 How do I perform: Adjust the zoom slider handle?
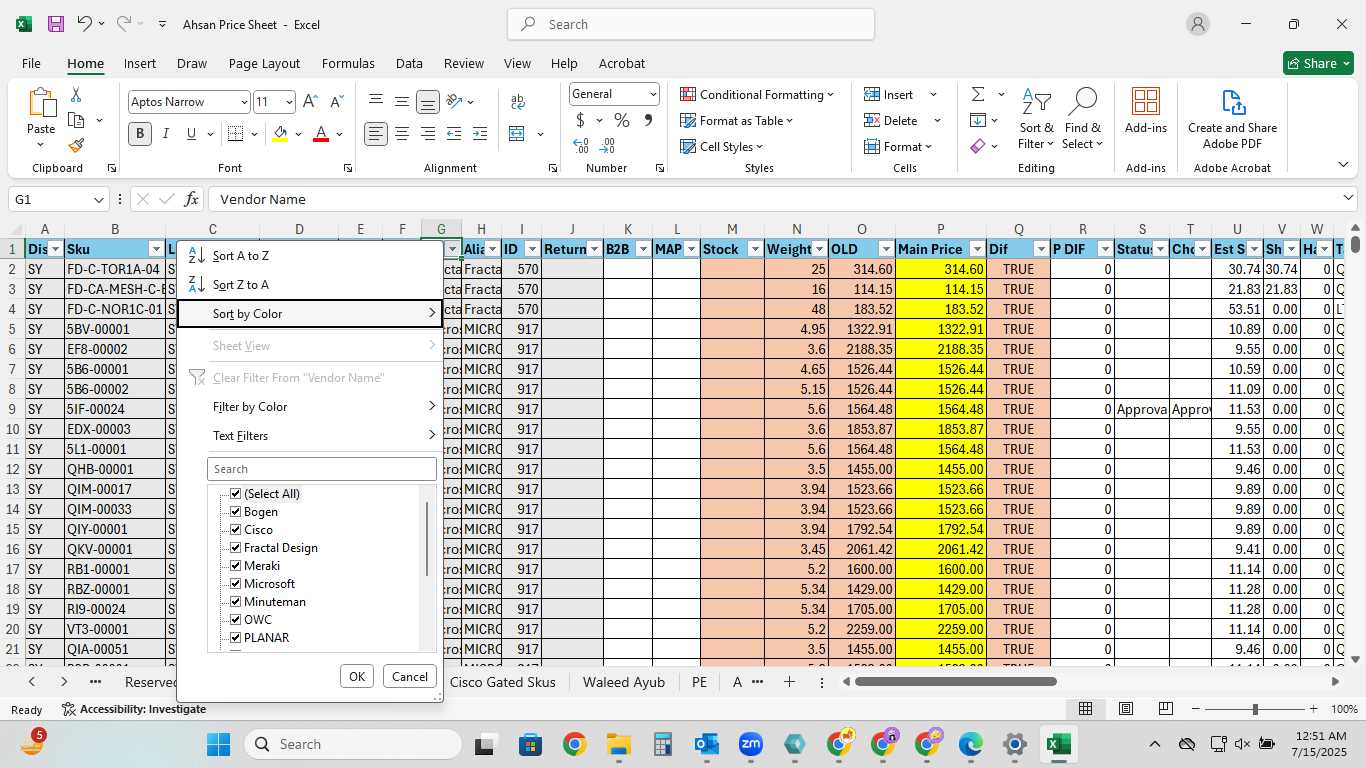coord(1255,709)
